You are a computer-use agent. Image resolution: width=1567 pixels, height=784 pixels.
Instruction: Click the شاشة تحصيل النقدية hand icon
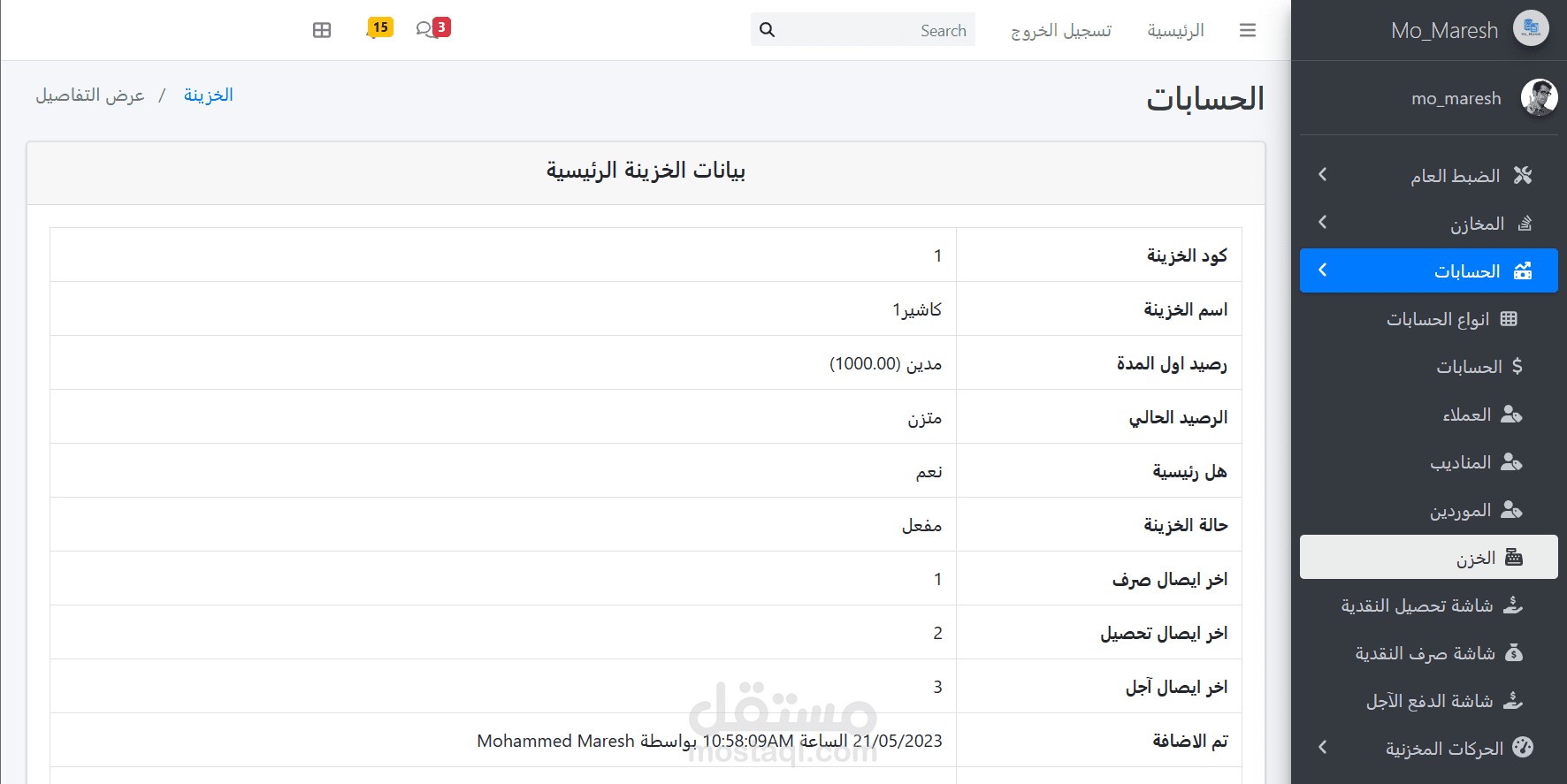pyautogui.click(x=1513, y=605)
